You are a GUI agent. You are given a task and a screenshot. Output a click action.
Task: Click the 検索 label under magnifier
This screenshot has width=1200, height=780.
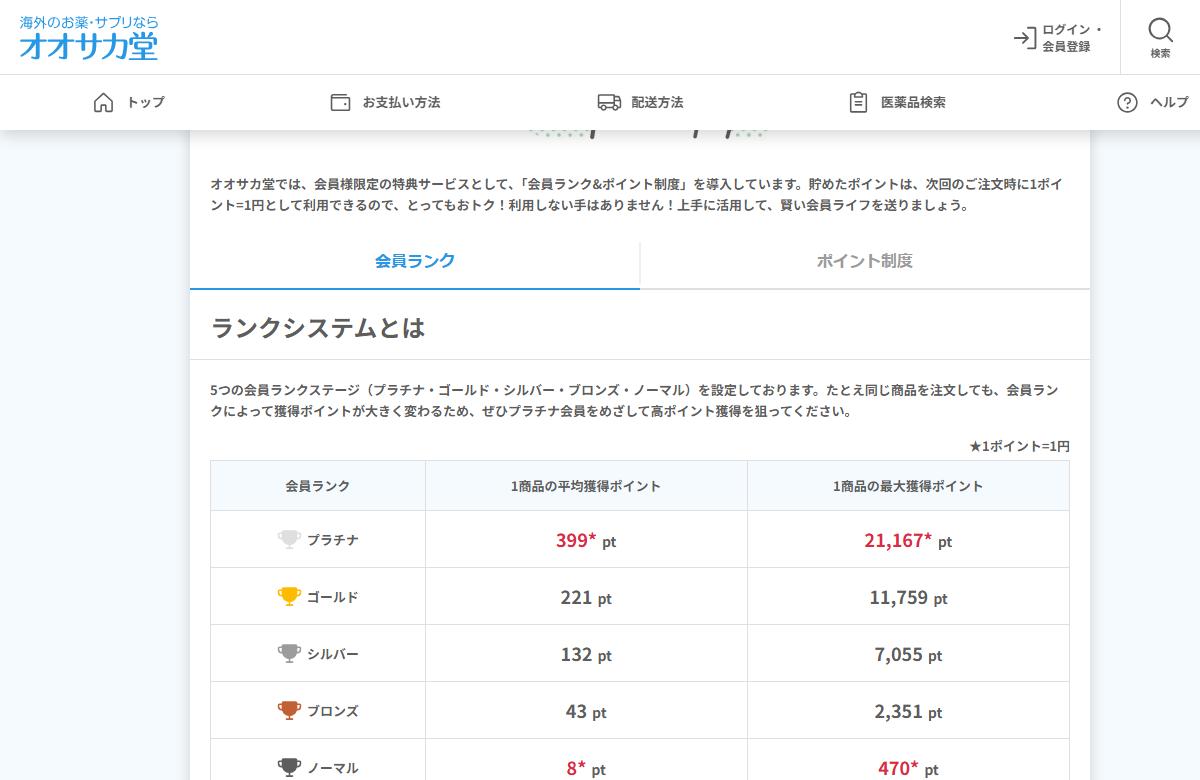click(1160, 53)
